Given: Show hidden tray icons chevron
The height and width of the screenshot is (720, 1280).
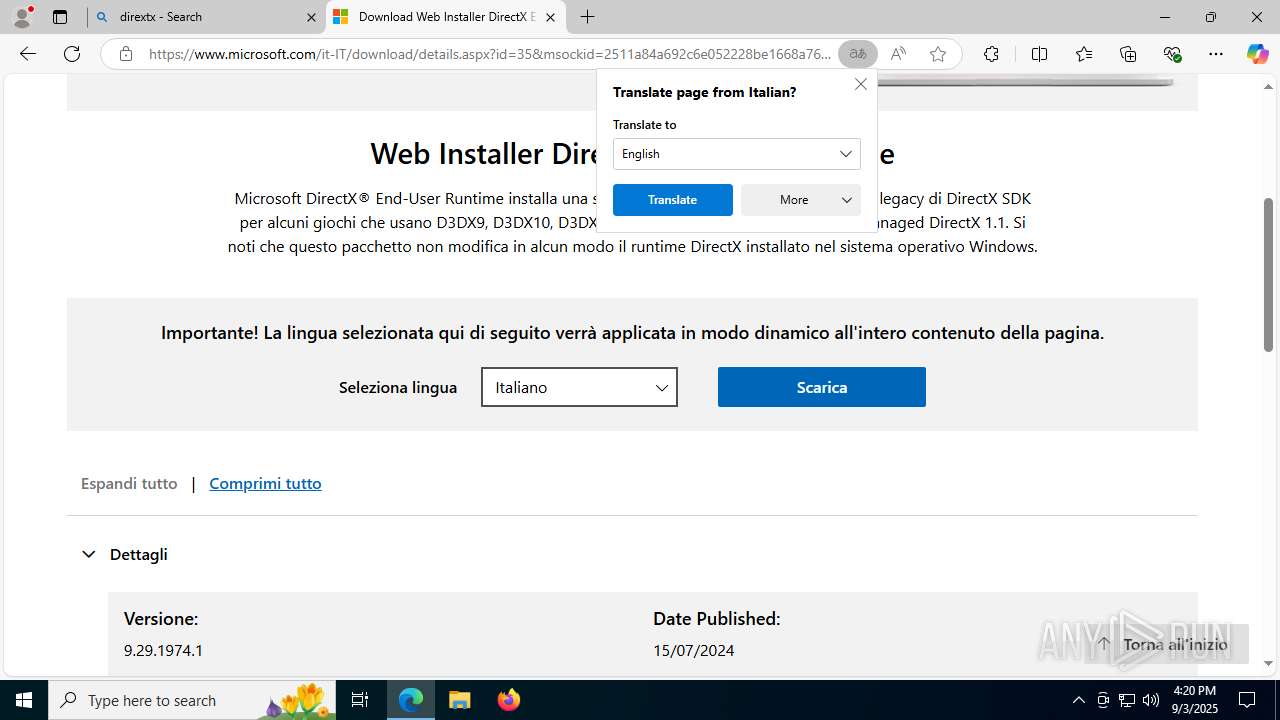Looking at the screenshot, I should [x=1078, y=700].
